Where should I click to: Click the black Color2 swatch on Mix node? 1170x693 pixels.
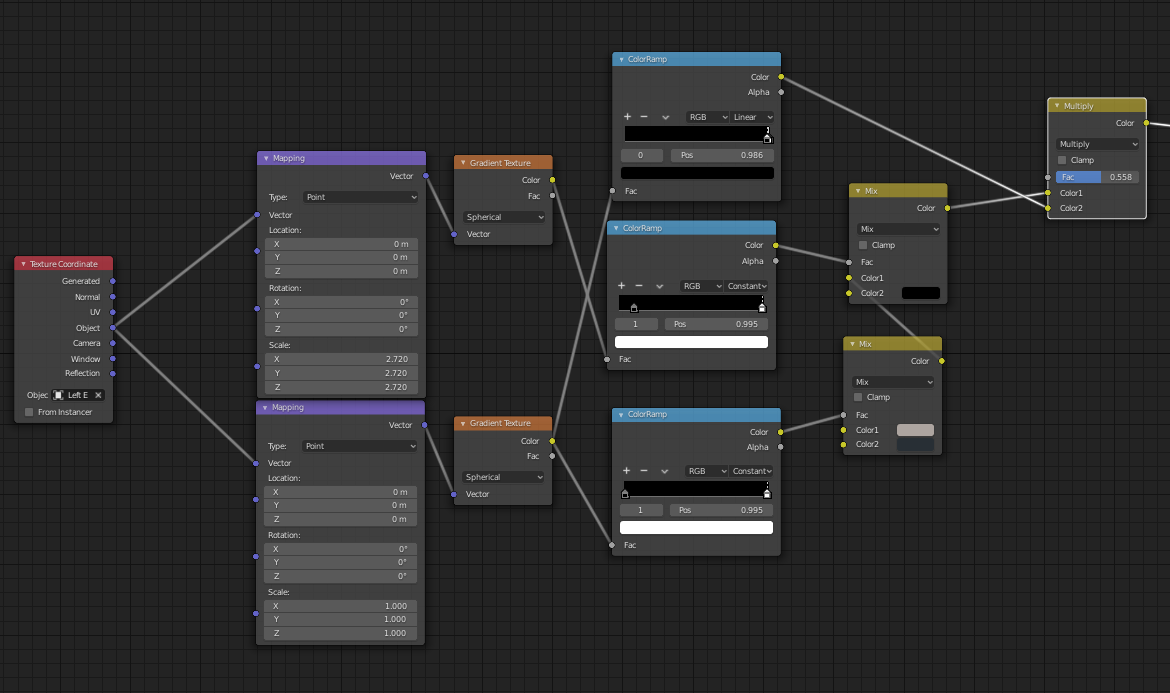point(921,293)
